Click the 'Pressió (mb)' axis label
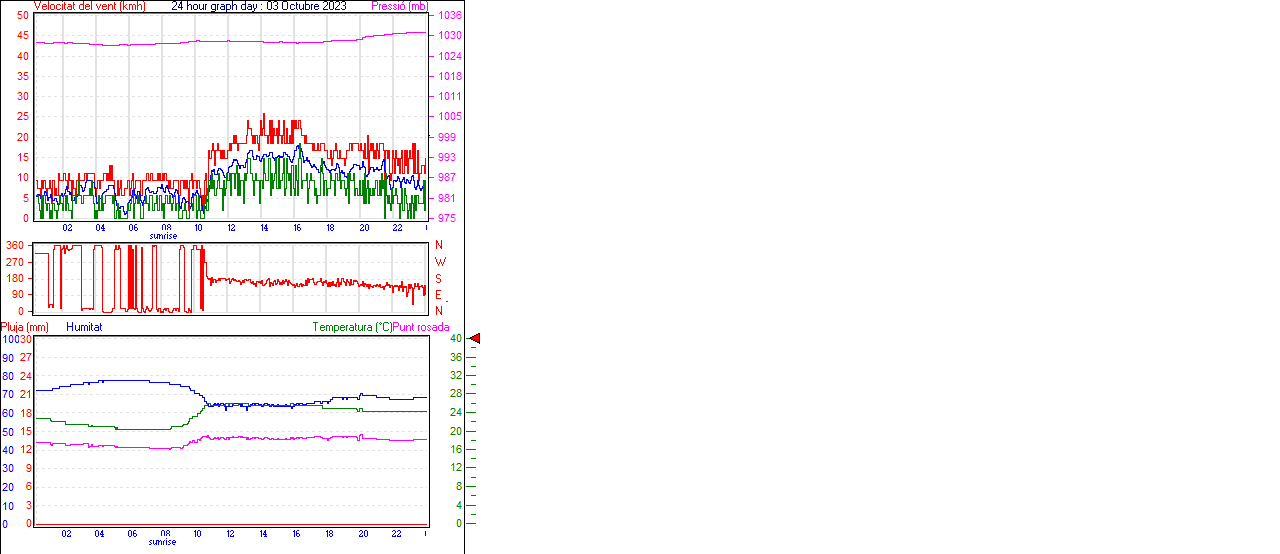Viewport: 1280px width, 554px height. pos(399,6)
